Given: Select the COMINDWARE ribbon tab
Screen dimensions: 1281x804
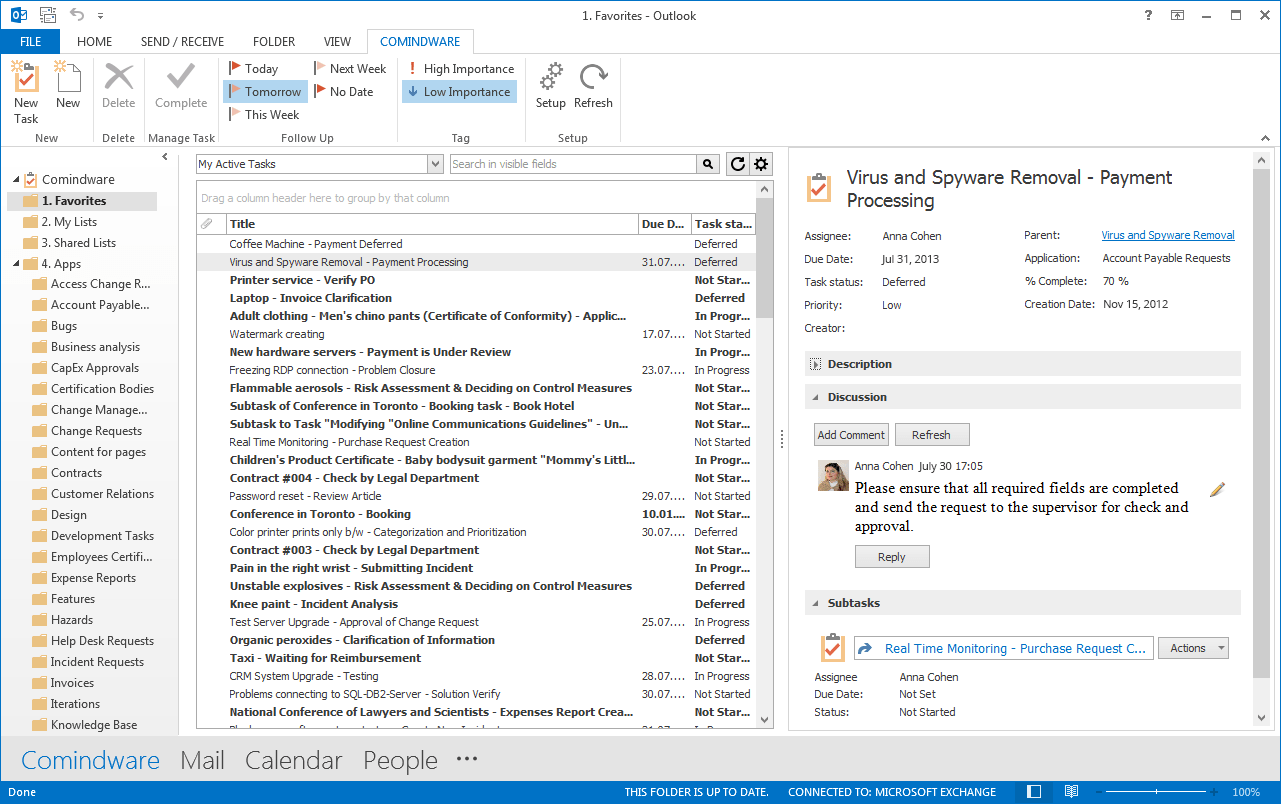Looking at the screenshot, I should [x=420, y=42].
